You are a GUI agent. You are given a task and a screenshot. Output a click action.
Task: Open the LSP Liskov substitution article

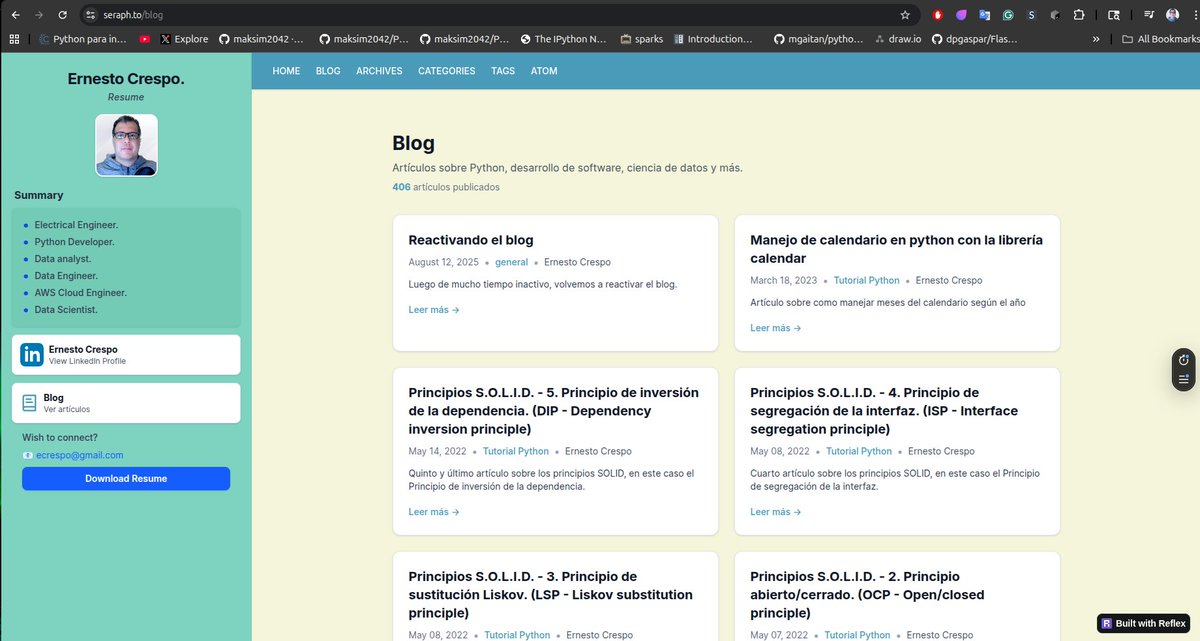(551, 595)
